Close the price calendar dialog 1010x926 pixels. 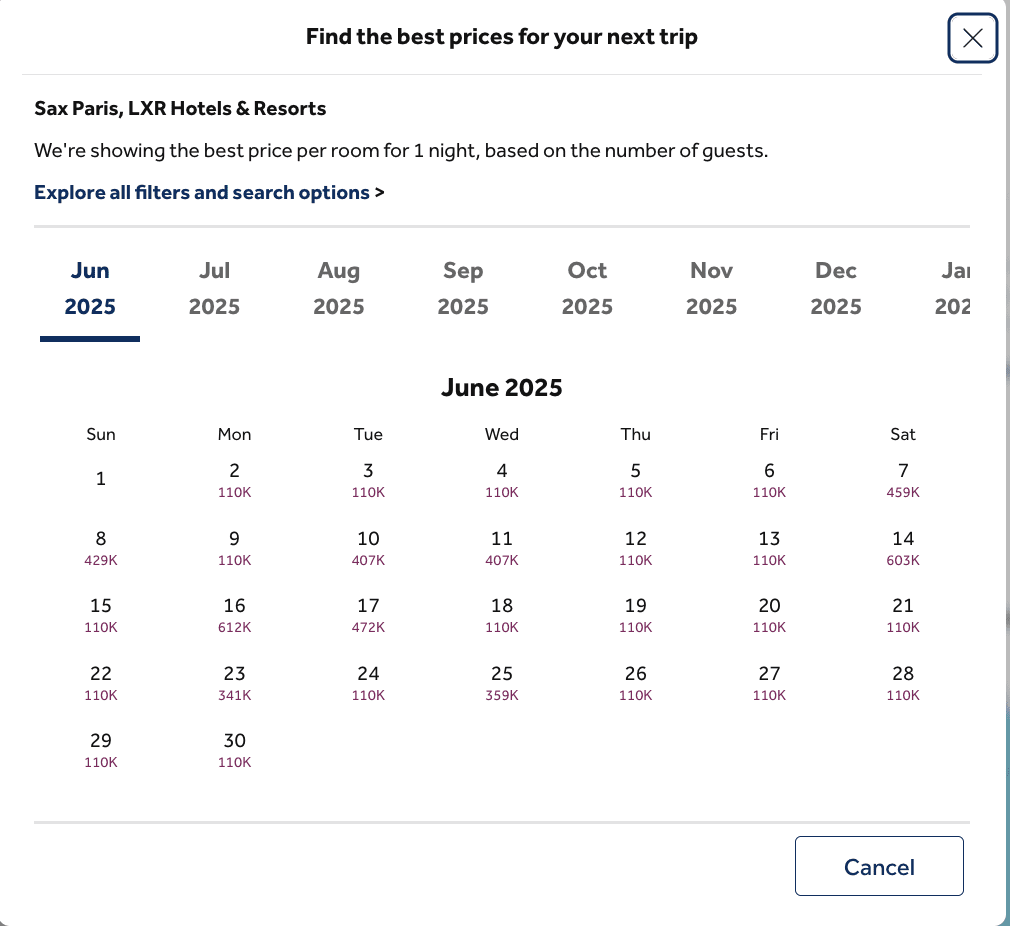pyautogui.click(x=972, y=39)
